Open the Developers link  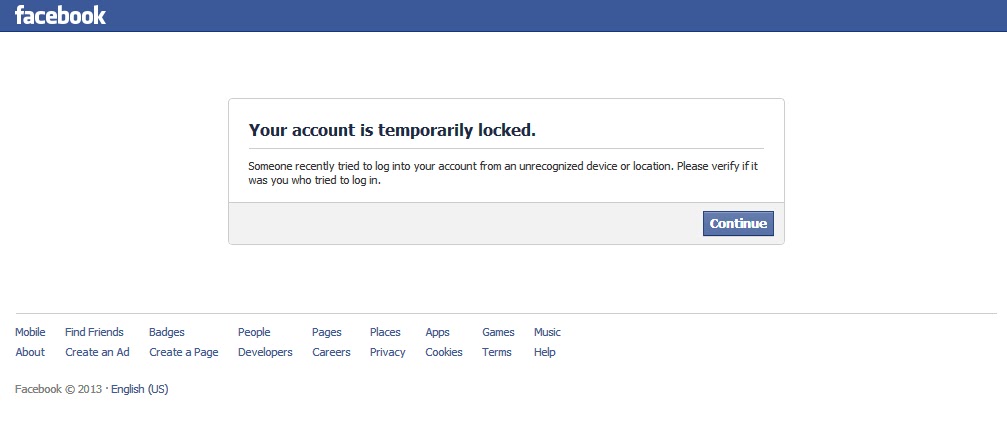coord(265,352)
